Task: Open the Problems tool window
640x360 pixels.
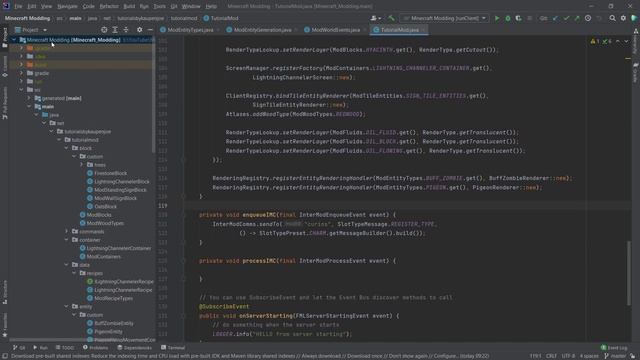Action: (96, 348)
